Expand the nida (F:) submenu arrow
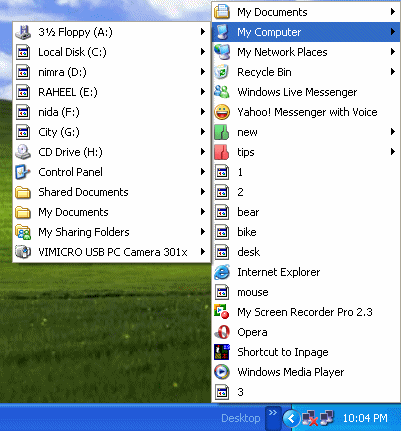401x431 pixels. click(x=203, y=112)
